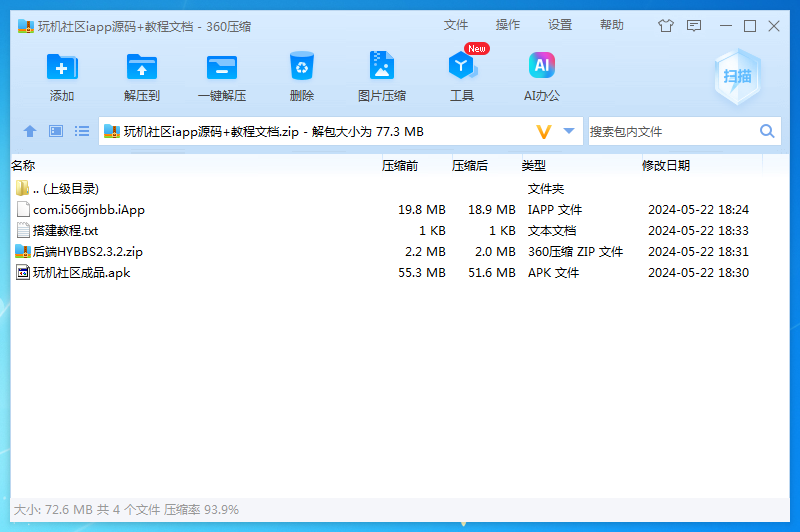This screenshot has width=800, height=532.
Task: Click the feedback message icon in title bar
Action: click(693, 26)
